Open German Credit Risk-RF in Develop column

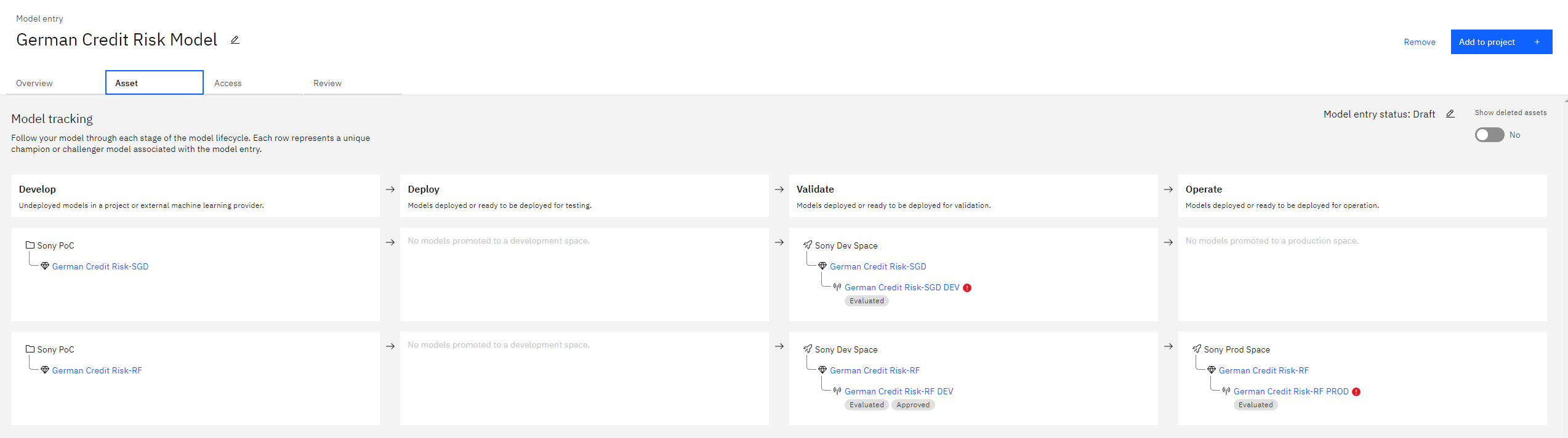97,370
